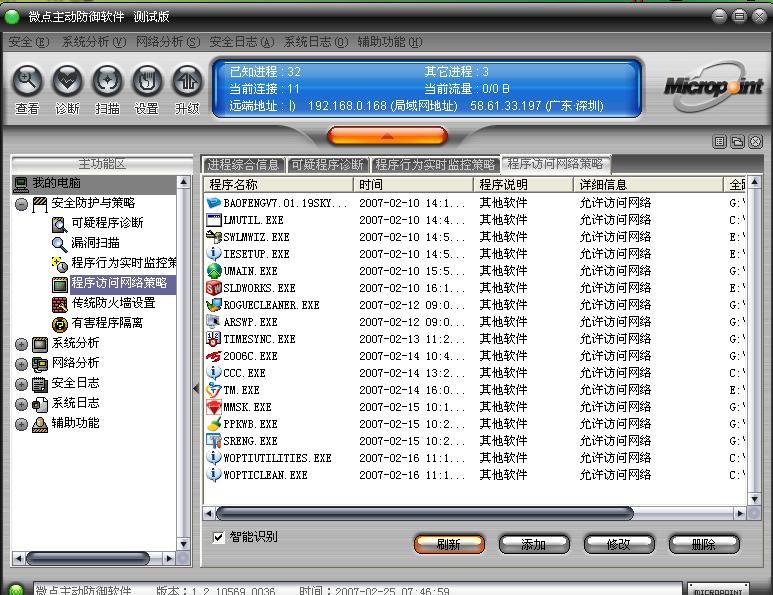This screenshot has height=595, width=773.
Task: Click the program list horizontal scrollbar thumb
Action: (424, 514)
